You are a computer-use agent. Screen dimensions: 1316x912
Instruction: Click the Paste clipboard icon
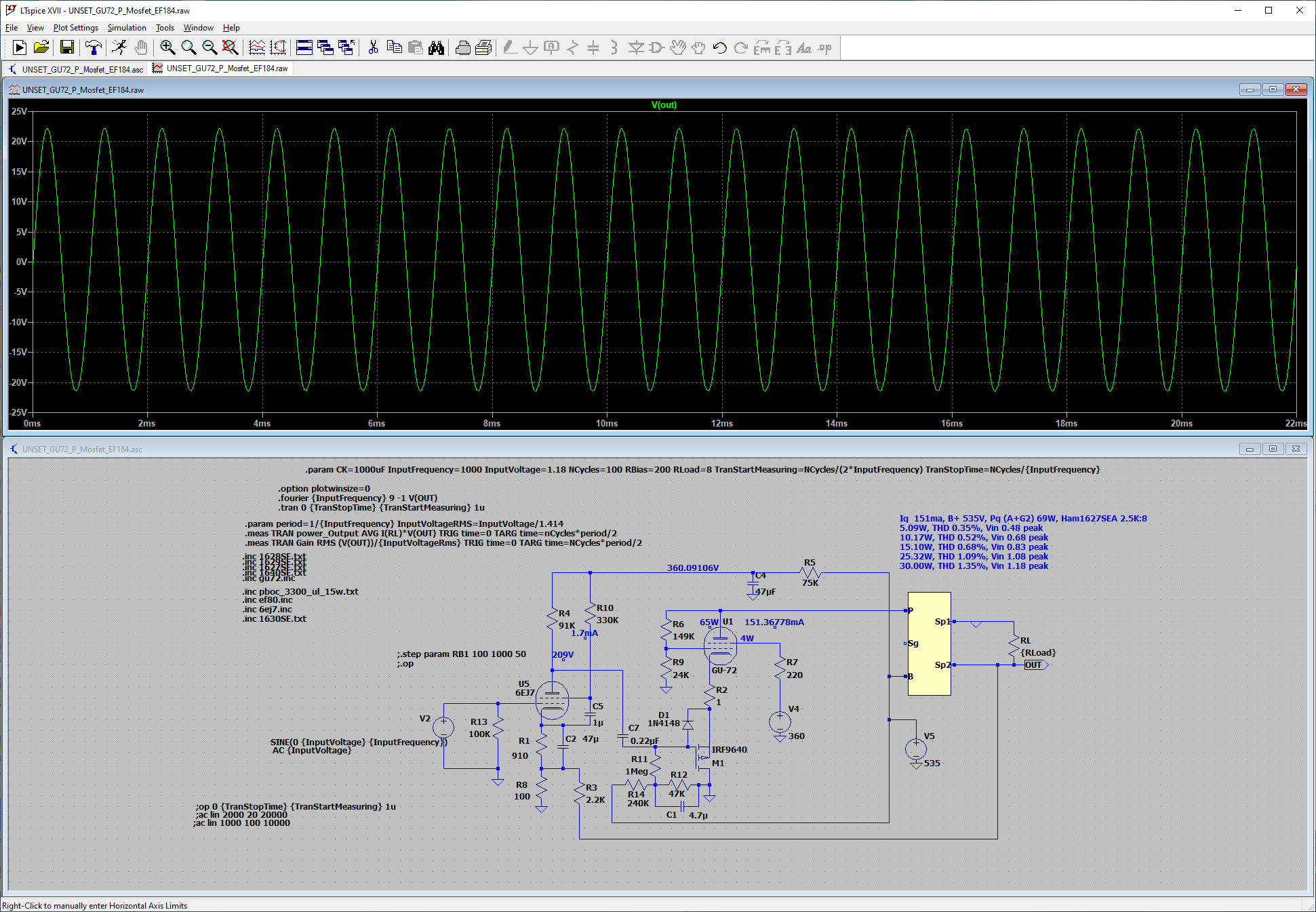(415, 47)
